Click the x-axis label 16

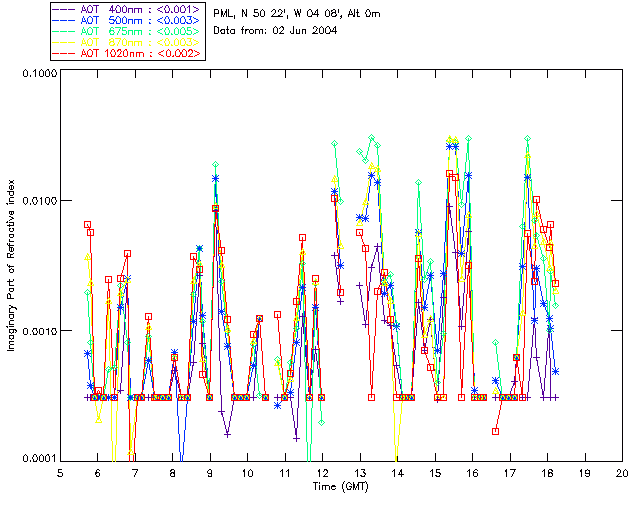473,473
